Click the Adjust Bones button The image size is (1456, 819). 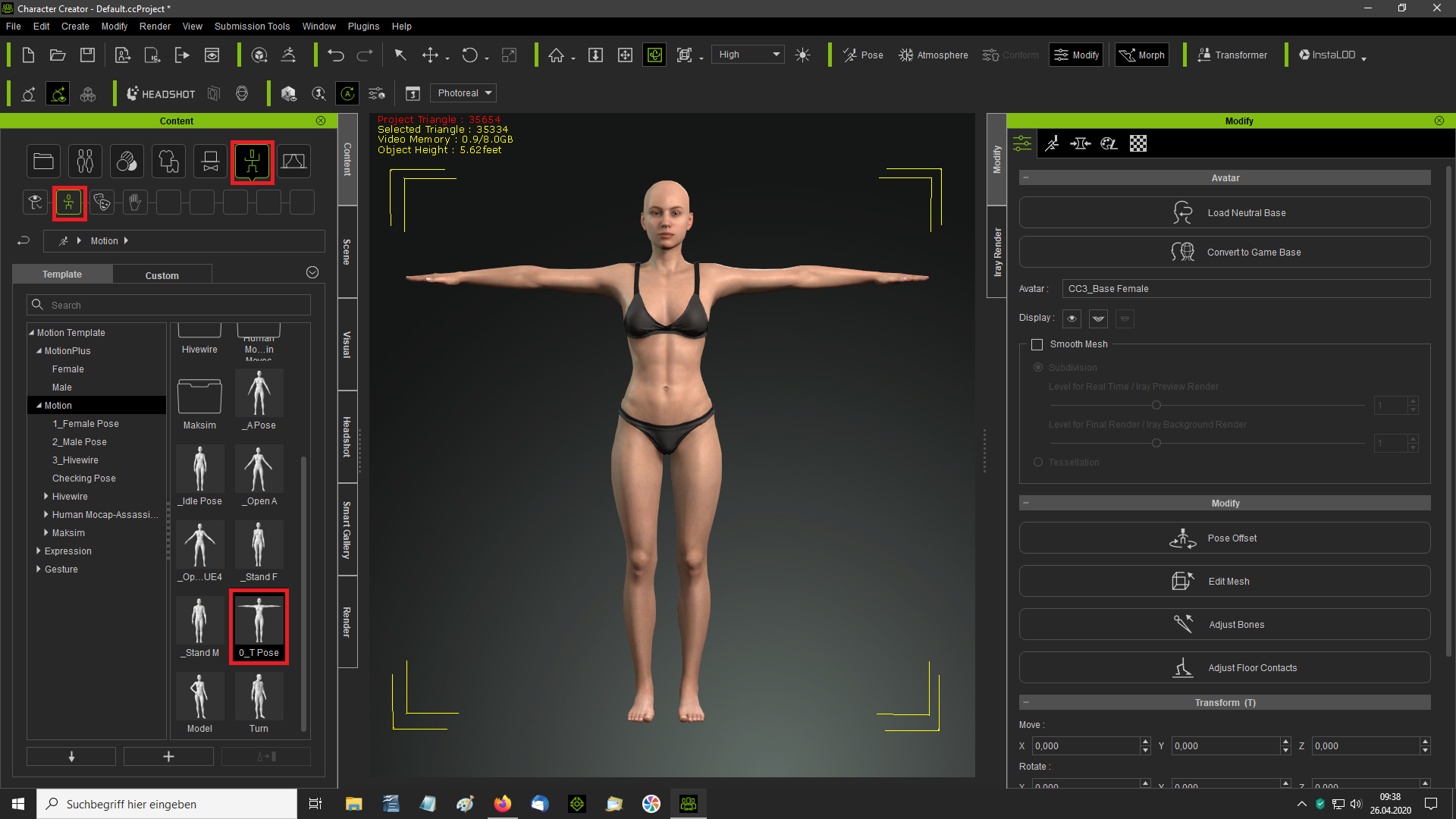pyautogui.click(x=1225, y=624)
